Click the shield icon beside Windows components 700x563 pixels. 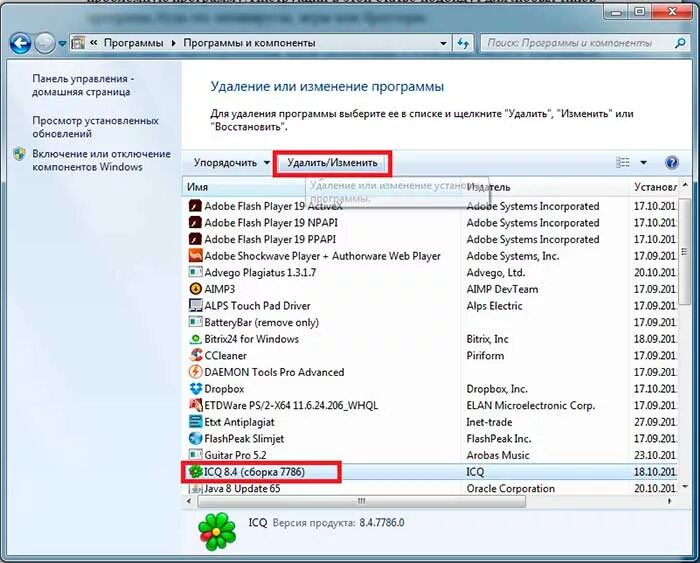coord(19,154)
